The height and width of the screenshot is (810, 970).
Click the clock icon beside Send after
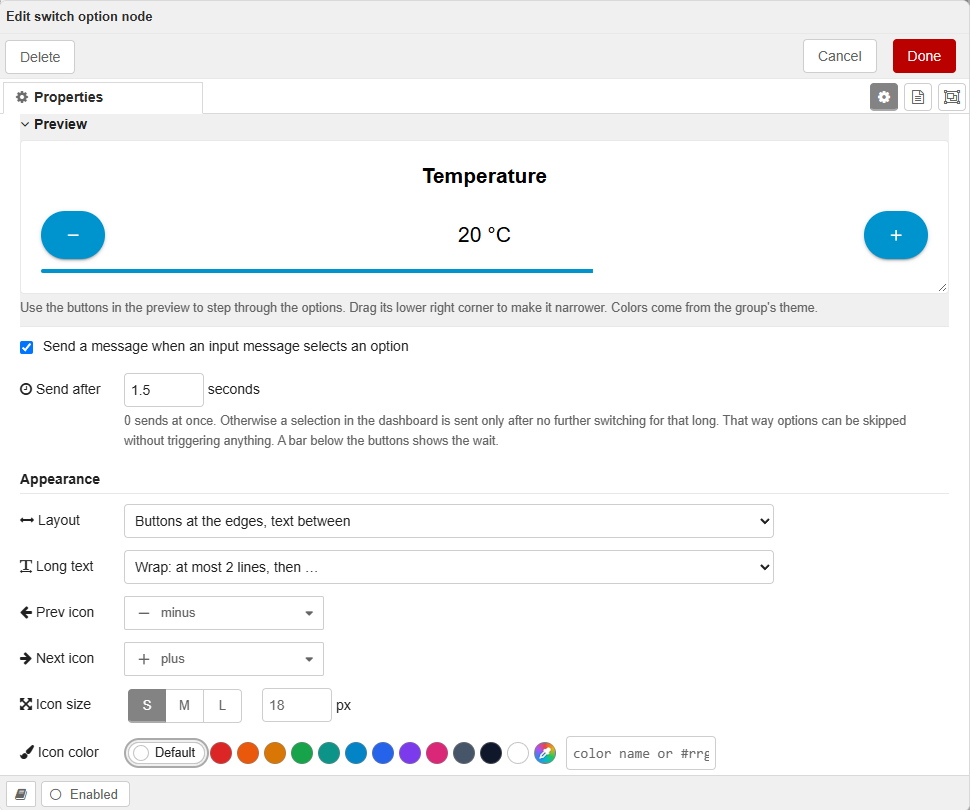click(26, 389)
